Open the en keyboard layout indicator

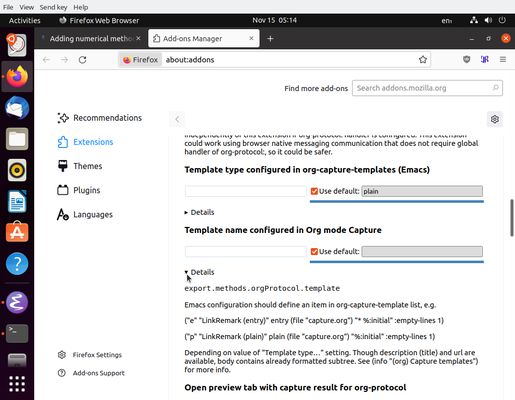pyautogui.click(x=447, y=20)
